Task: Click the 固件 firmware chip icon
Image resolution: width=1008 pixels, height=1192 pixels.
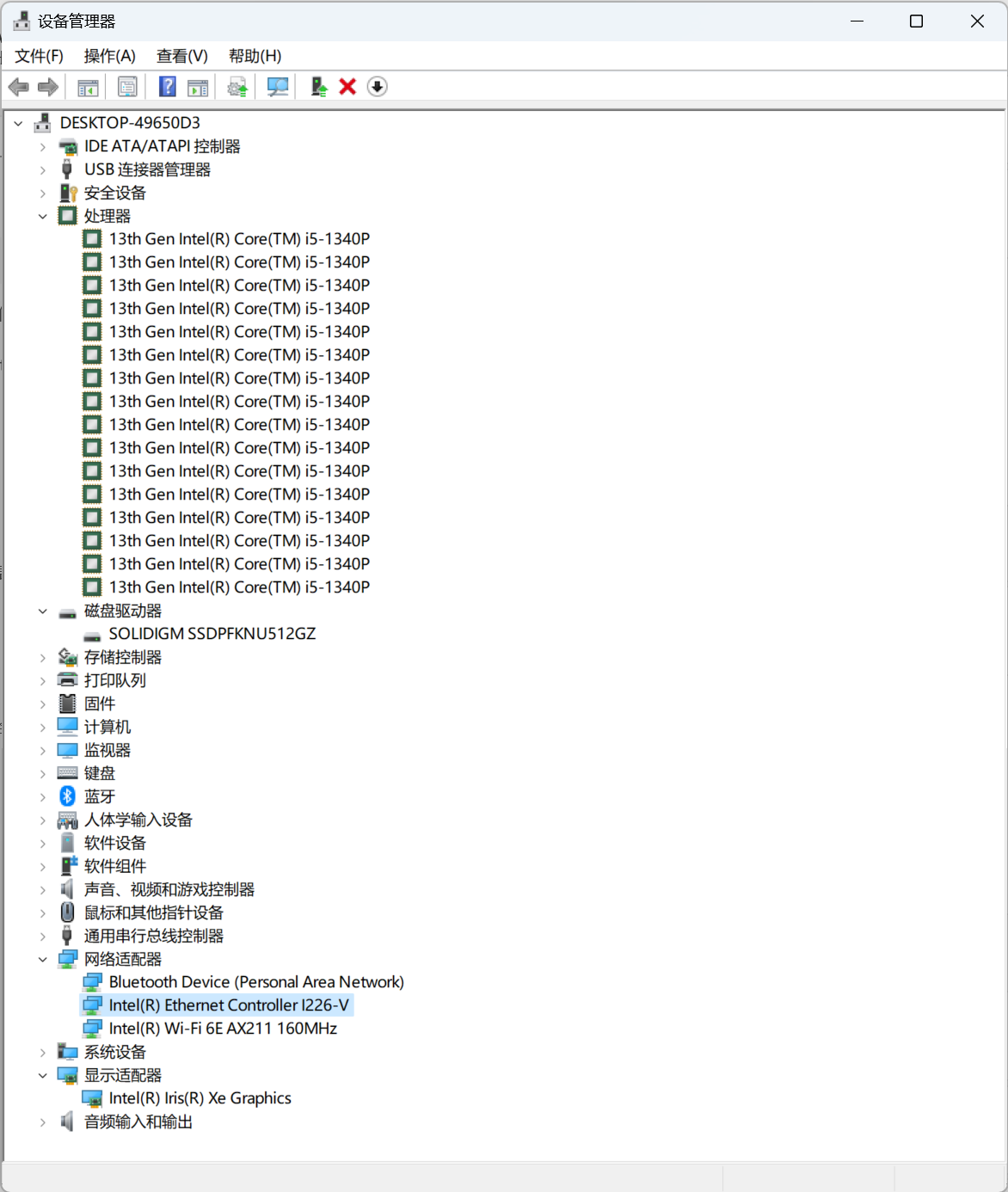Action: tap(67, 704)
